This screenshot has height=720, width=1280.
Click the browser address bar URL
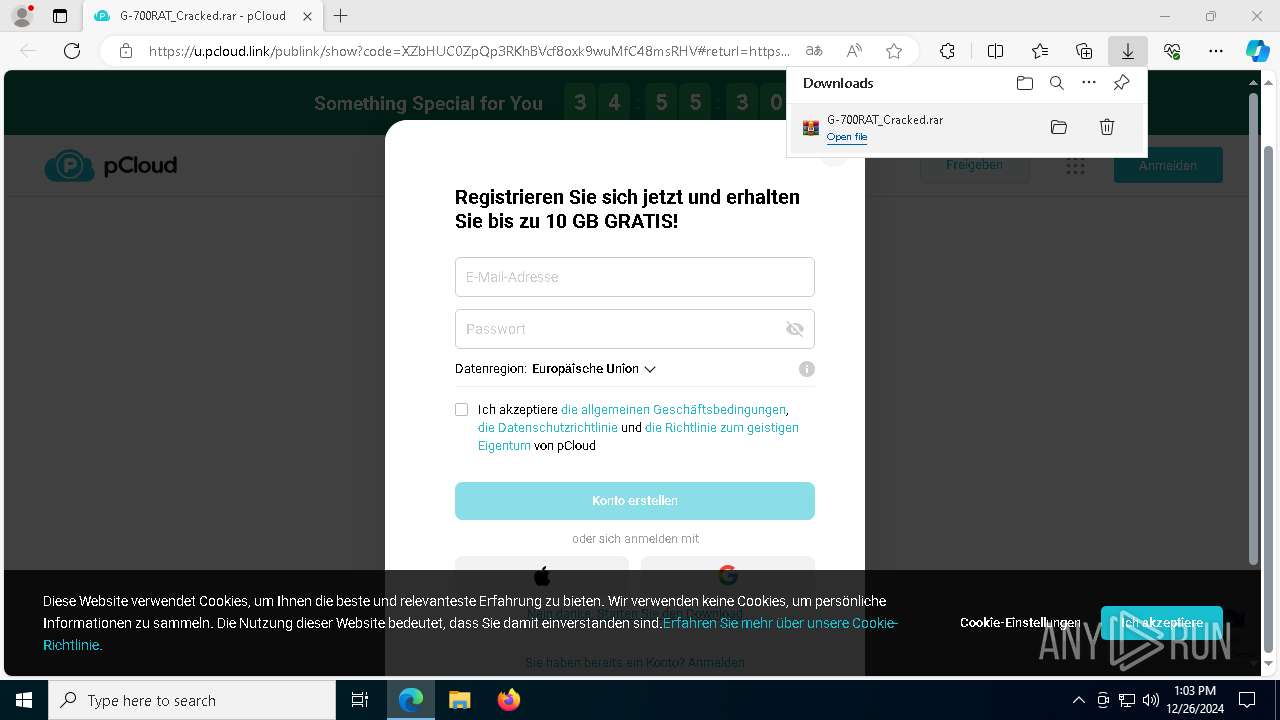pos(470,51)
